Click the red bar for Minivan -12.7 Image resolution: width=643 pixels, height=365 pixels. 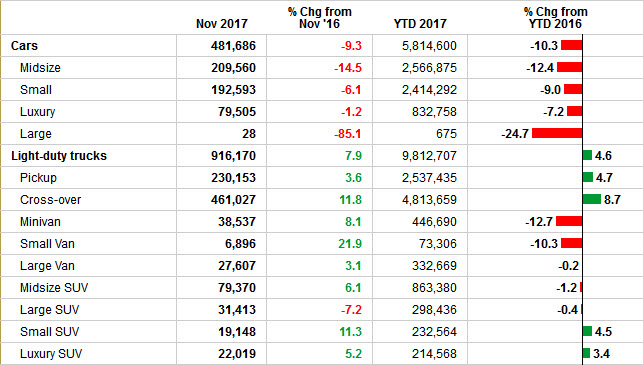click(569, 221)
